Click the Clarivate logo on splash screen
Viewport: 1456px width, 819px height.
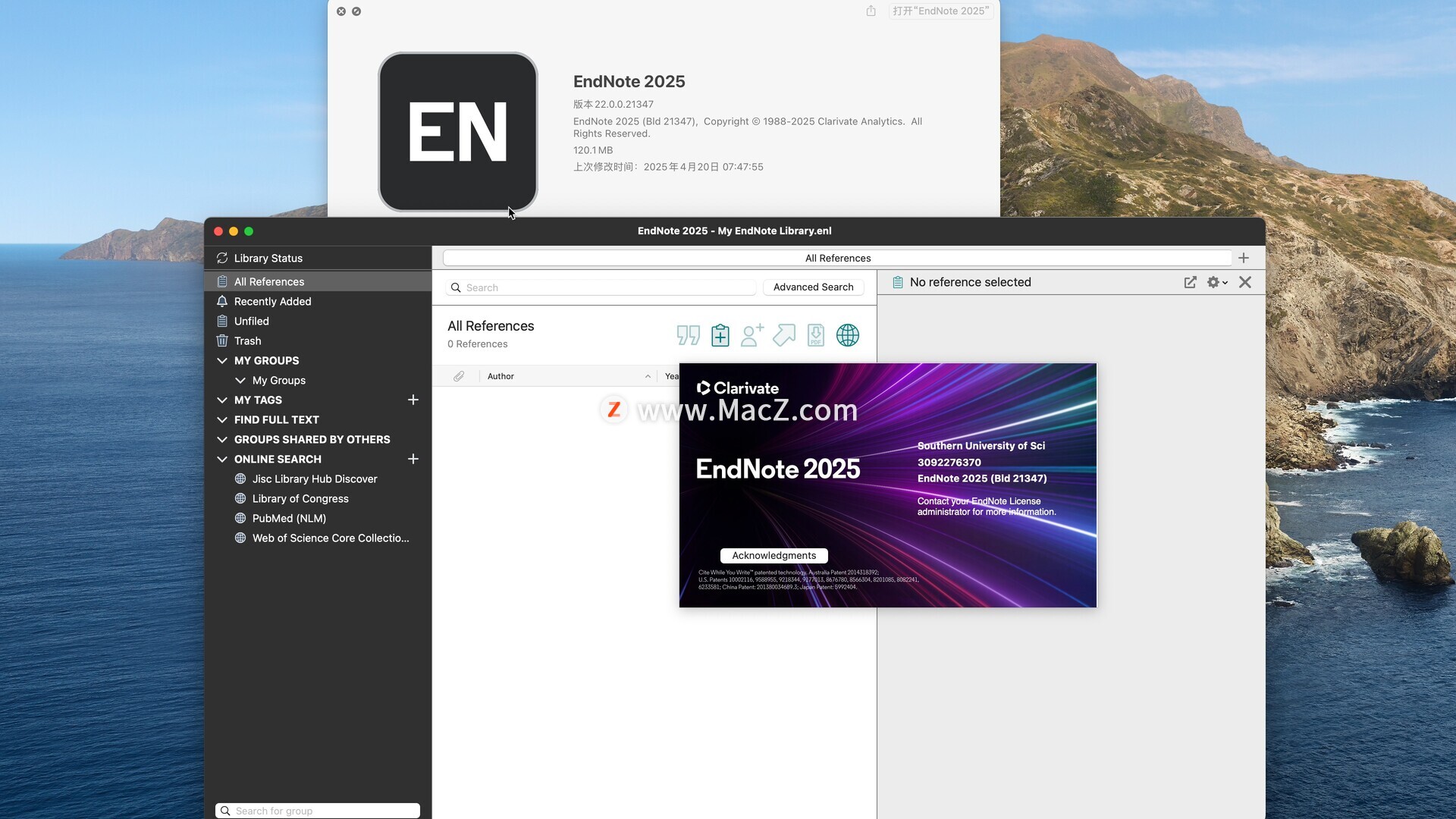738,388
